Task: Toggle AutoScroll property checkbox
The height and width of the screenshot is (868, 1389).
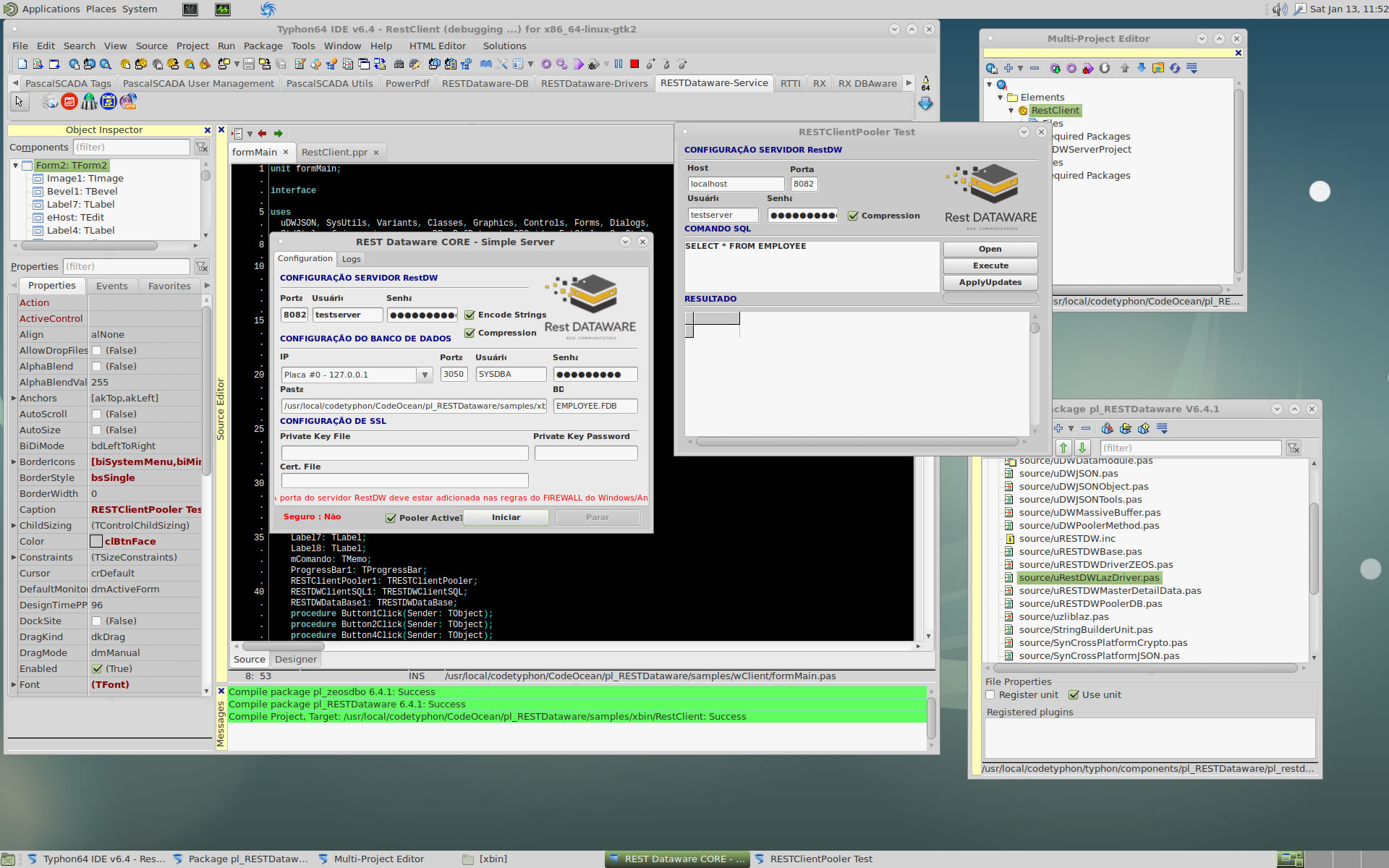Action: pyautogui.click(x=97, y=414)
